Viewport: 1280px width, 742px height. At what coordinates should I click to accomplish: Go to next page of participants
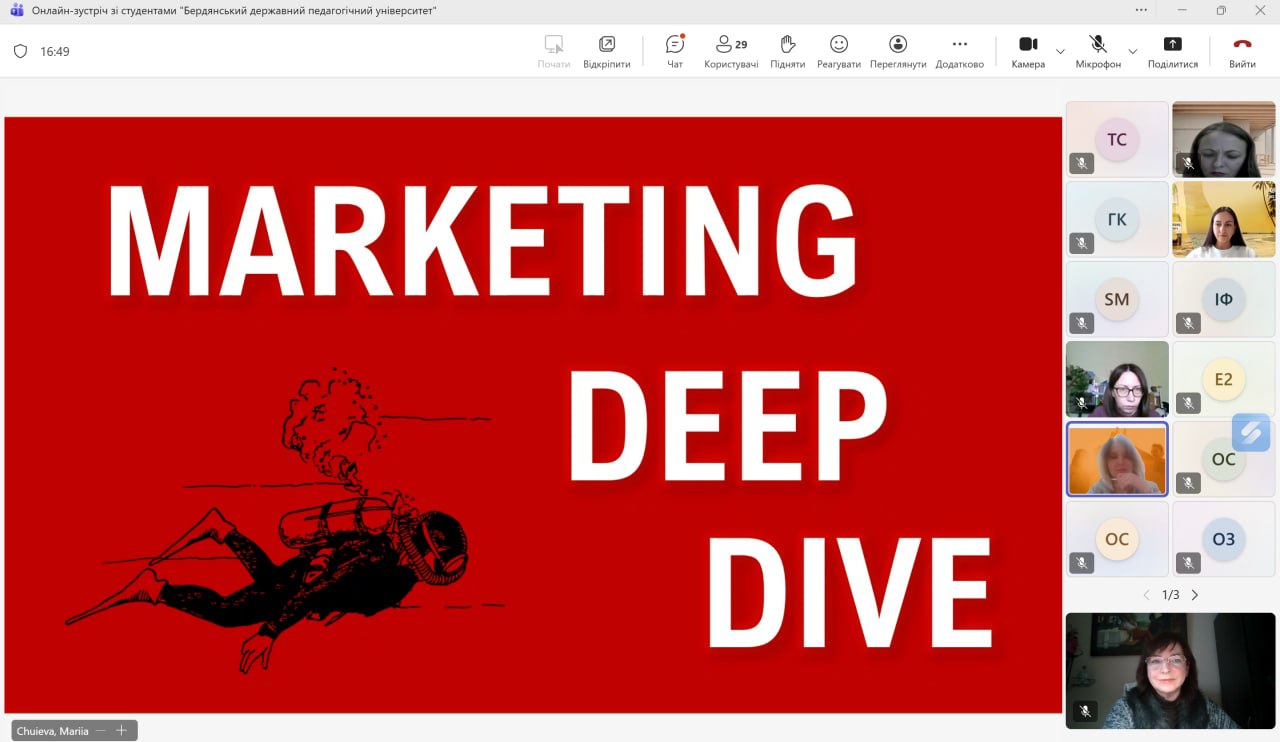click(1194, 595)
